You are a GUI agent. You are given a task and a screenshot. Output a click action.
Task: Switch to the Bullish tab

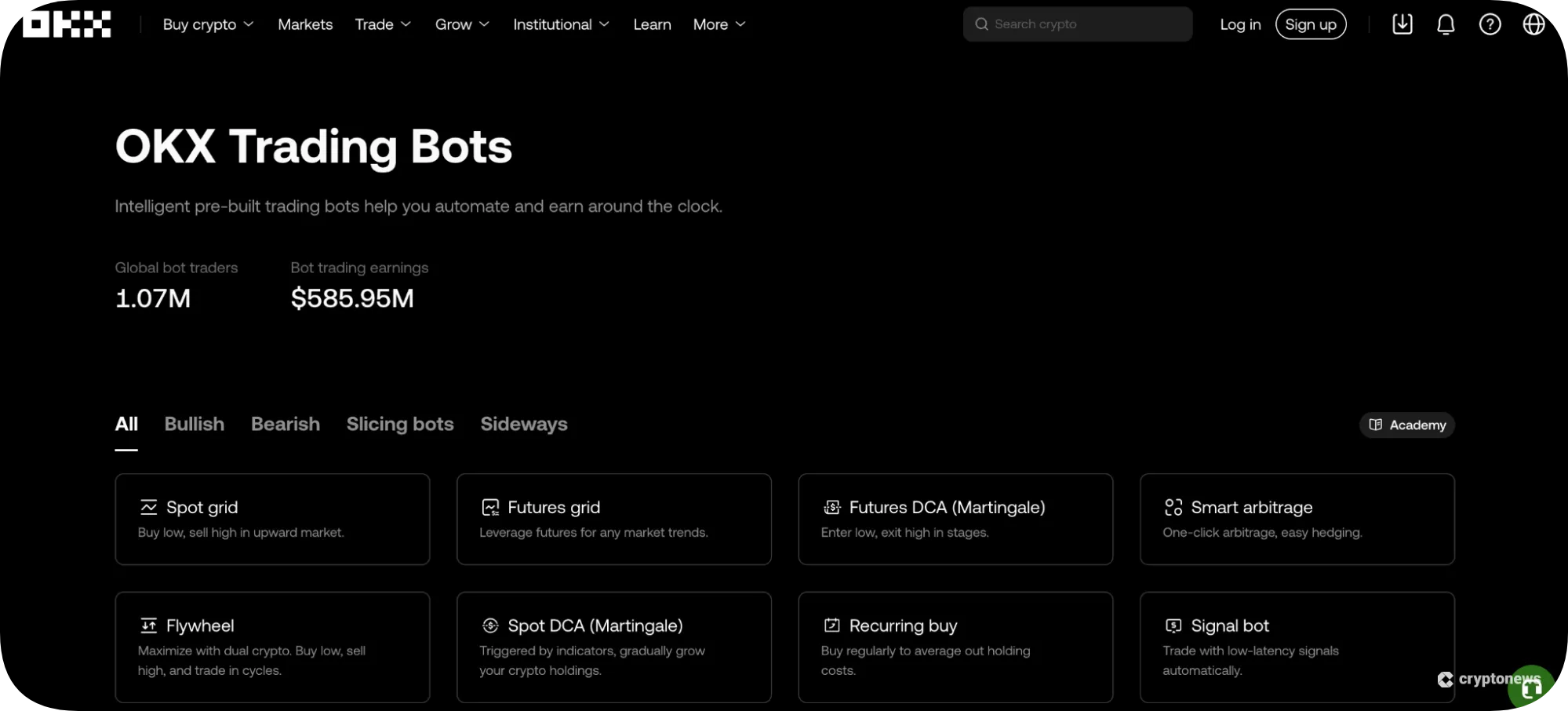(194, 424)
